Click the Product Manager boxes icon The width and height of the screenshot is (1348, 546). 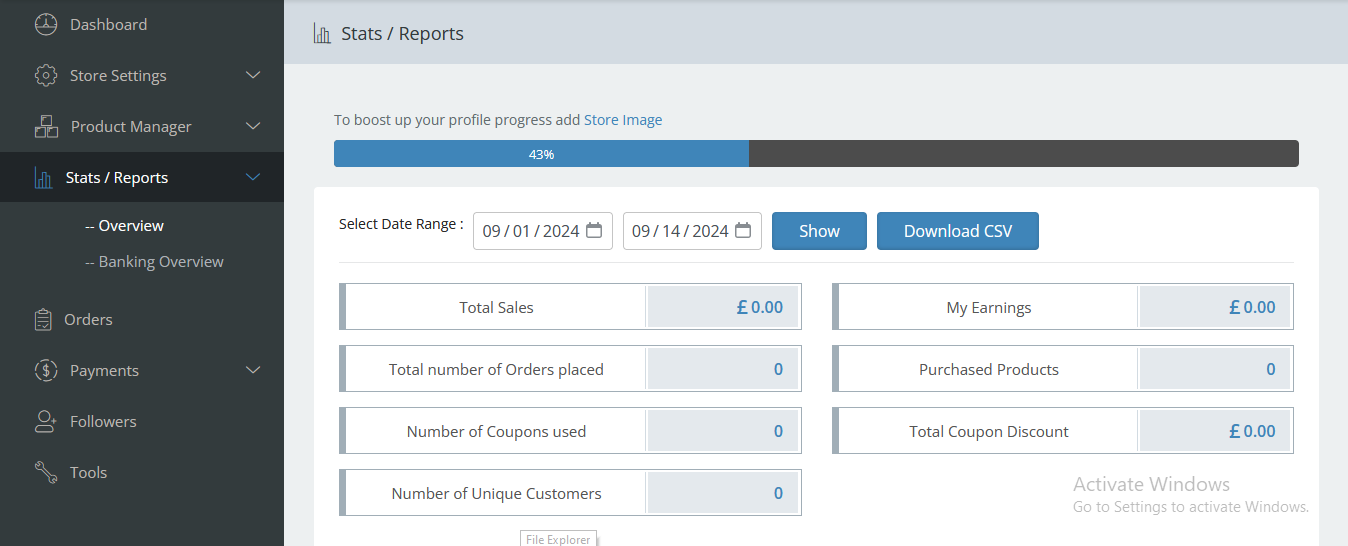pos(46,127)
